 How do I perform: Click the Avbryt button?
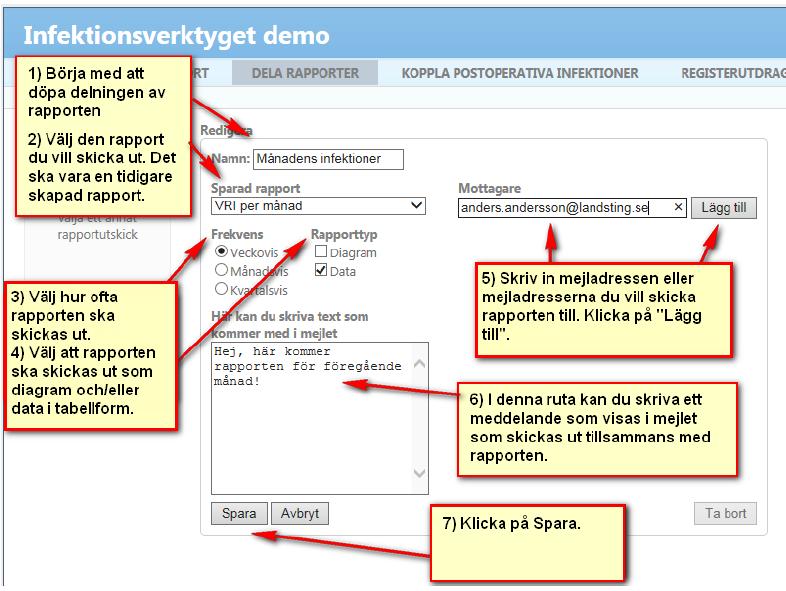click(300, 514)
